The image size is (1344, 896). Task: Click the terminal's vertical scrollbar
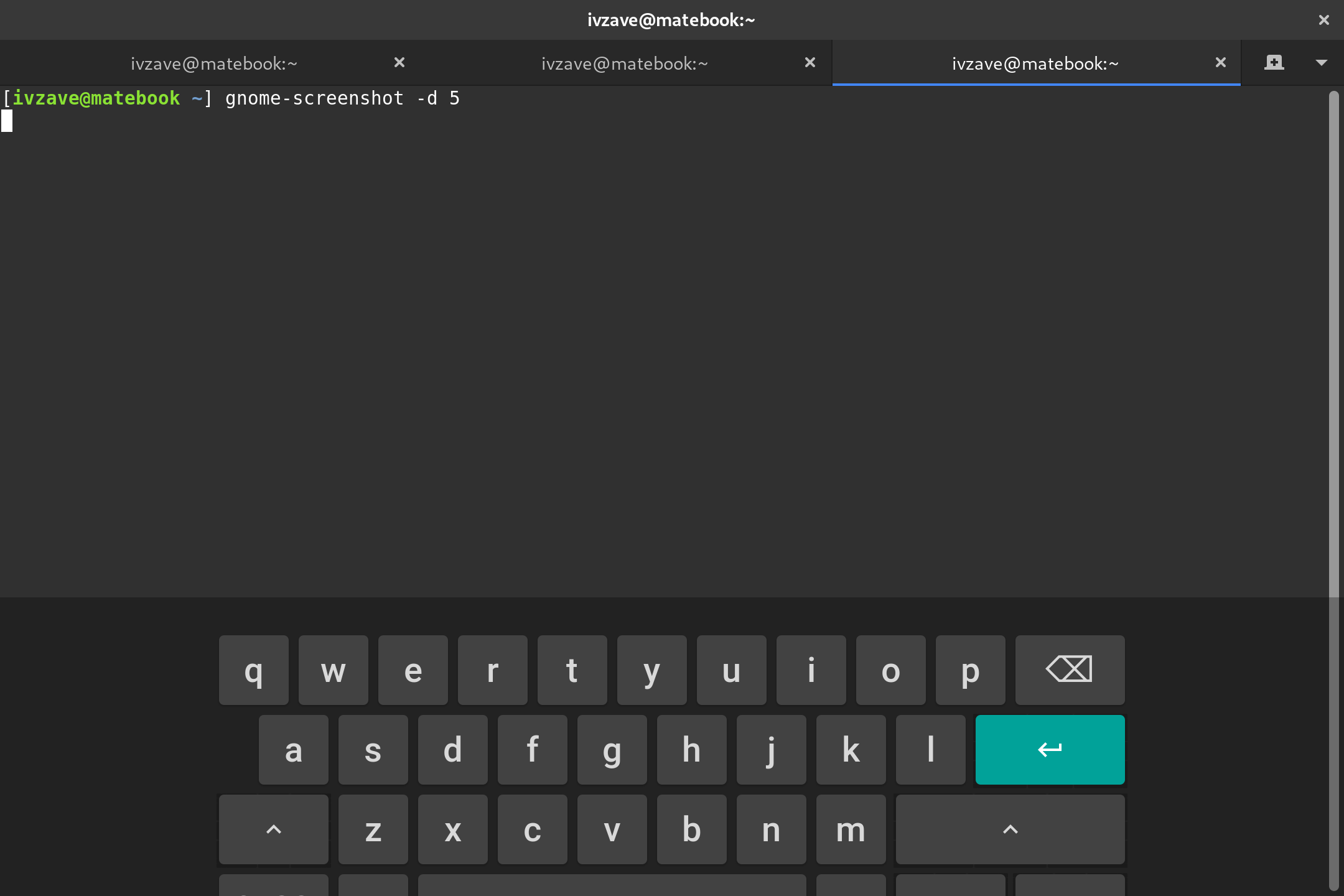point(1333,492)
